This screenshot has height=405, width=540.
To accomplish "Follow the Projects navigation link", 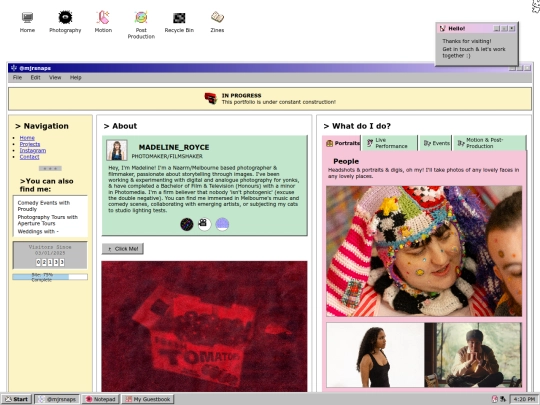I will [30, 144].
